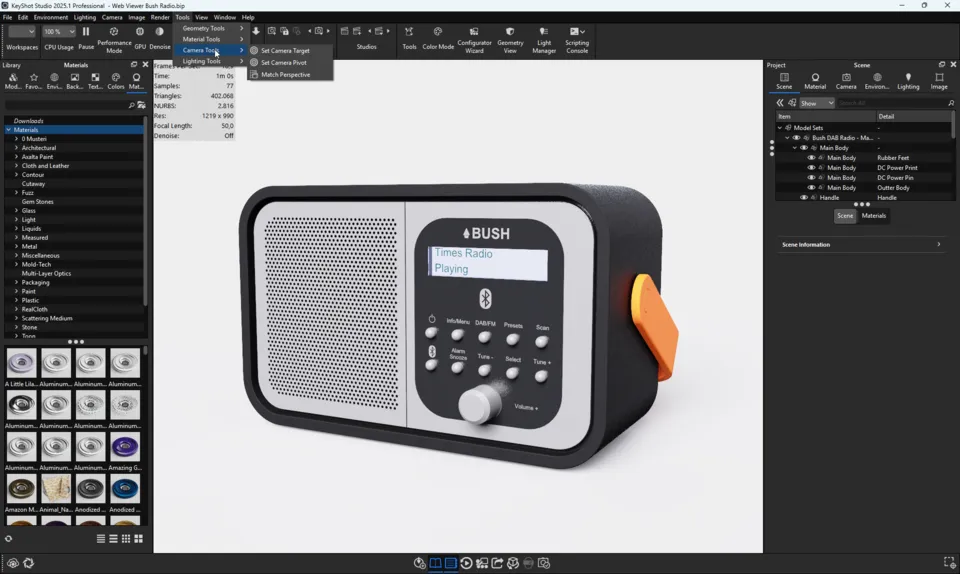Hide the Bush DAB Radio model

[x=797, y=138]
